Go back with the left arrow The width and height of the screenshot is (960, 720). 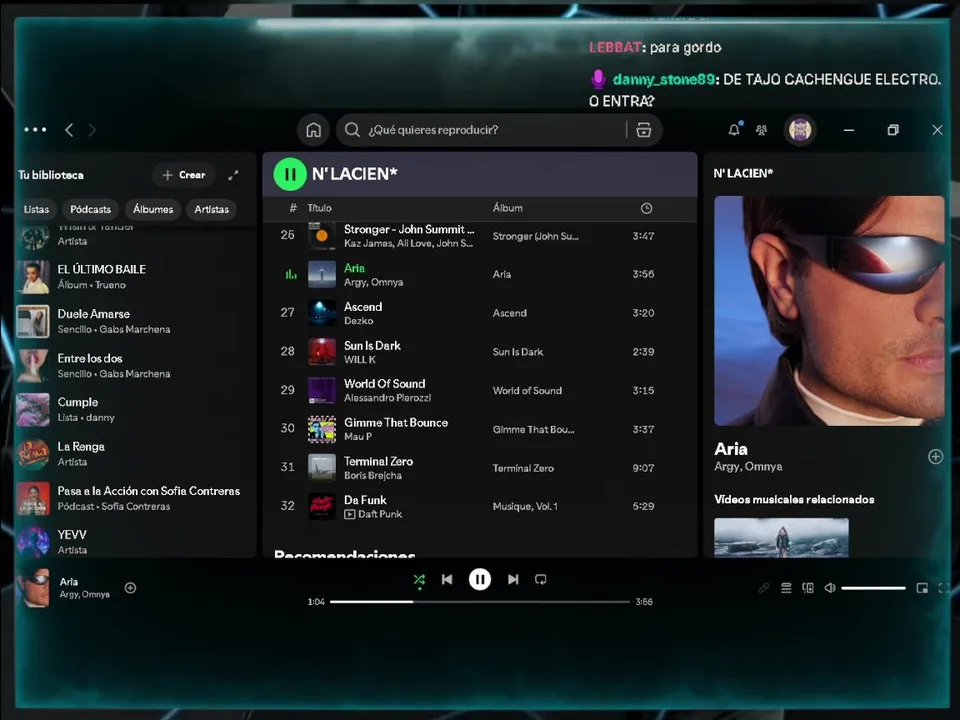pos(69,130)
